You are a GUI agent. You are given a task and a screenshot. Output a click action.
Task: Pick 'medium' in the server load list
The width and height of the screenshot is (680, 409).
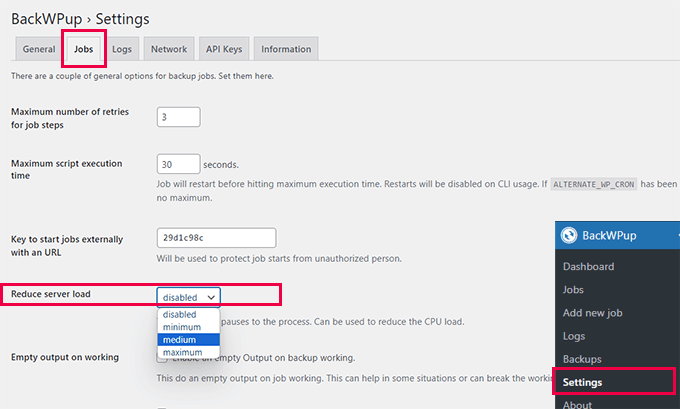tap(180, 340)
